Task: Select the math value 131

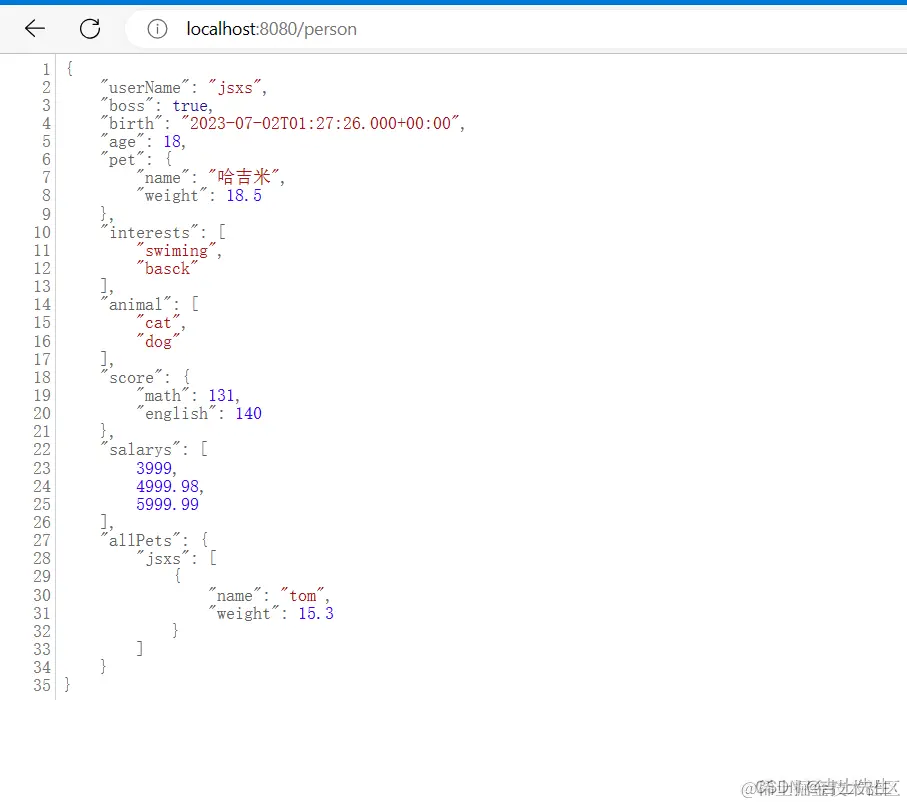Action: pos(221,396)
